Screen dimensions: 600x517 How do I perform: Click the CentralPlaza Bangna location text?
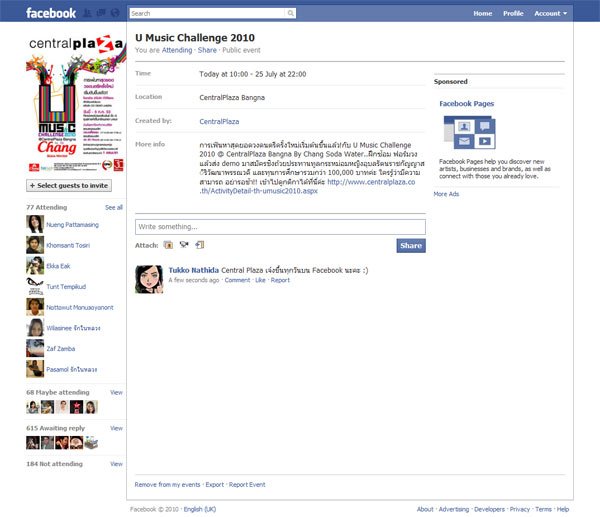tap(232, 98)
